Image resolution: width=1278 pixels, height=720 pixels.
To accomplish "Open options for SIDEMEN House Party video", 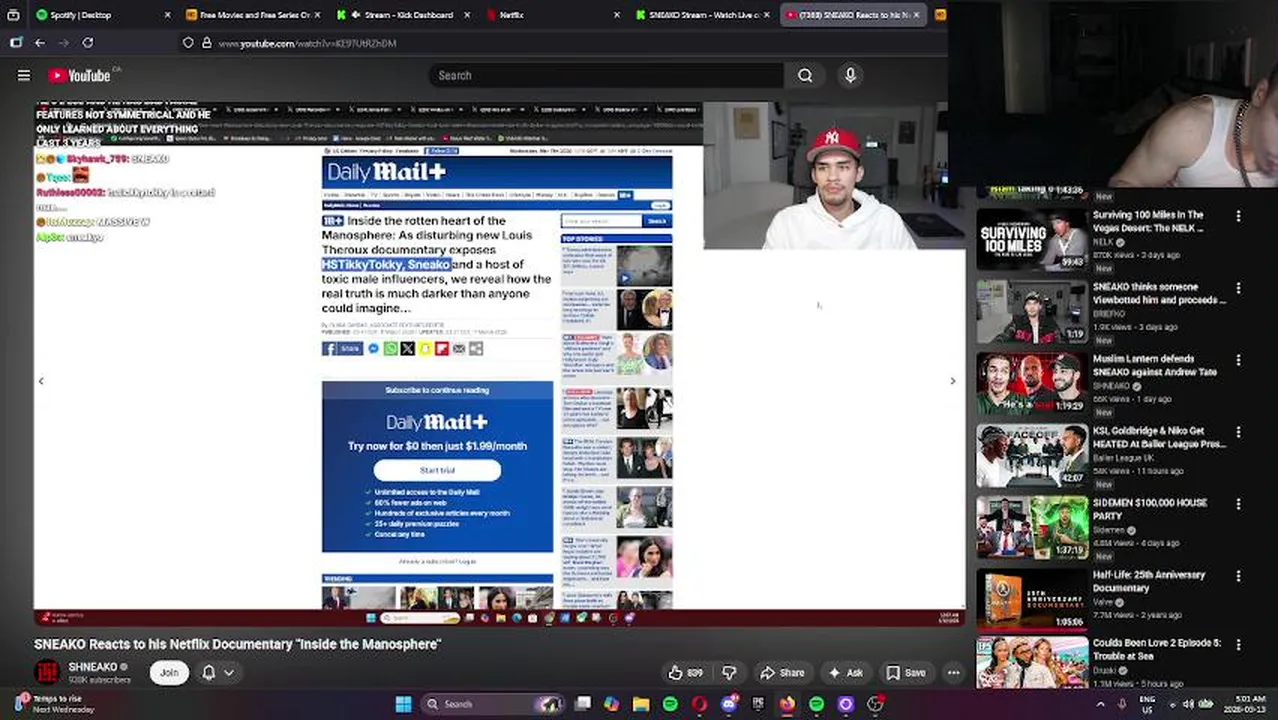I will tap(1238, 504).
